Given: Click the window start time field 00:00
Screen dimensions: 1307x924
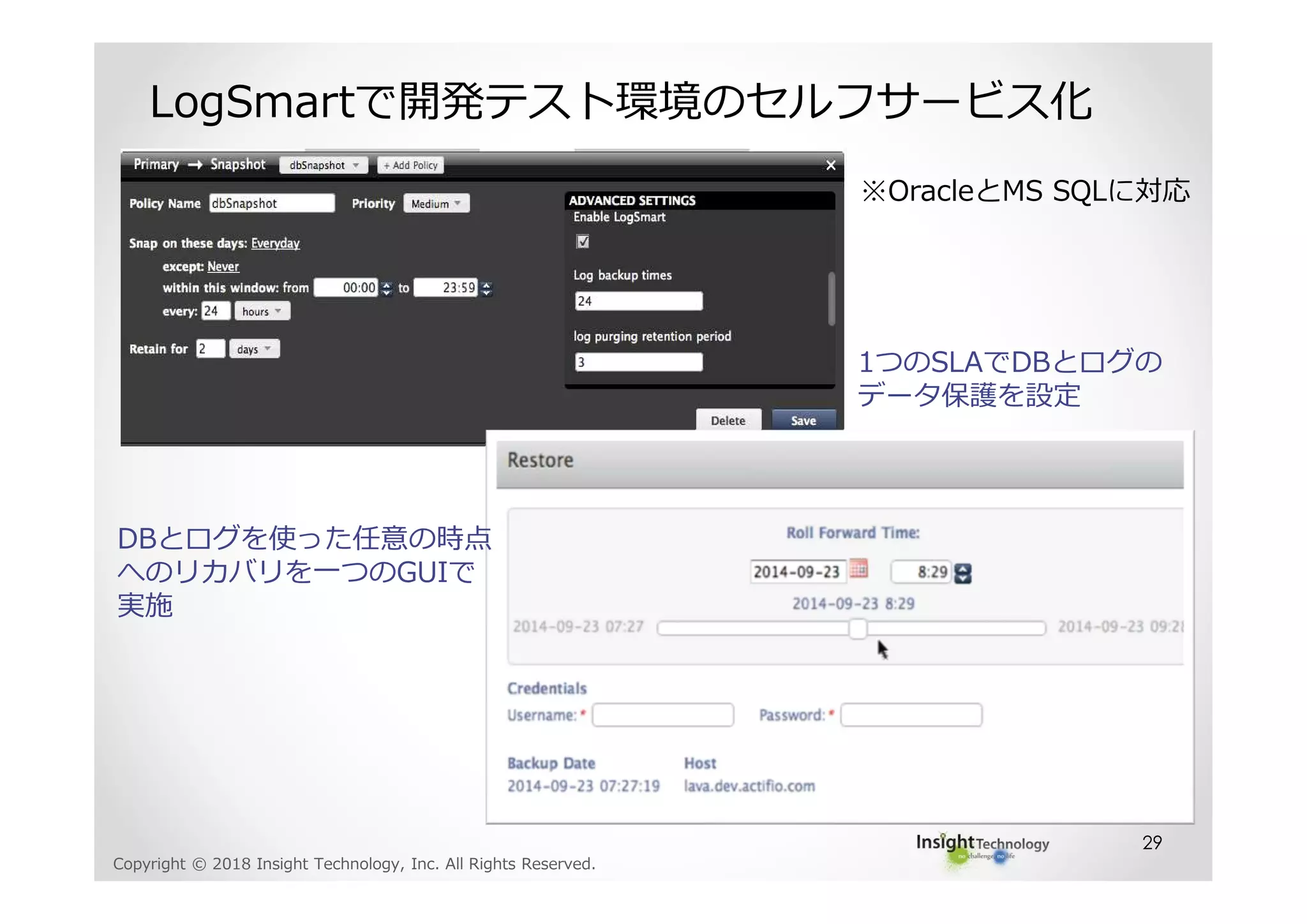Looking at the screenshot, I should [x=347, y=288].
